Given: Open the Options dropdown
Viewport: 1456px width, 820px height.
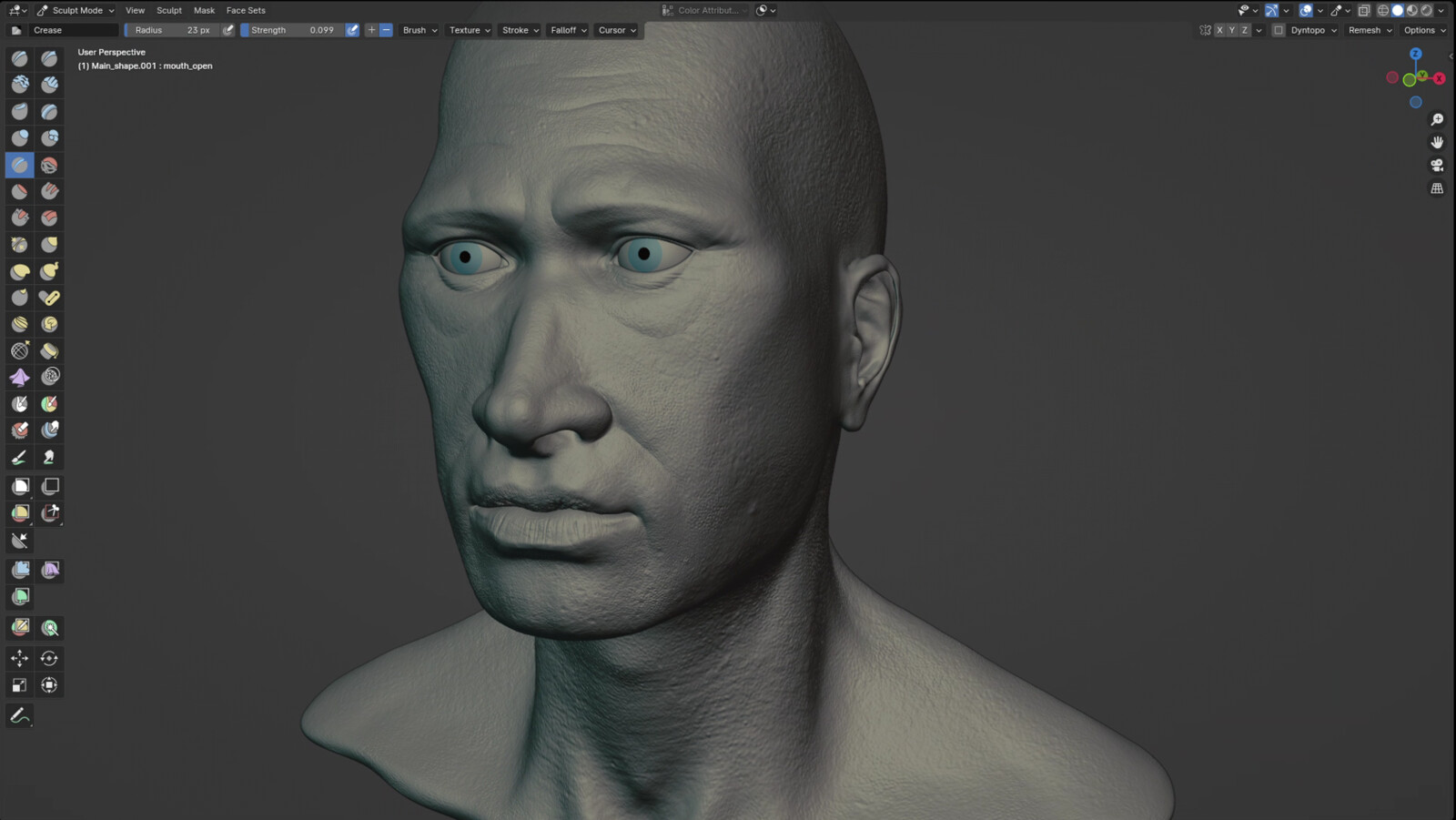Looking at the screenshot, I should pyautogui.click(x=1425, y=30).
